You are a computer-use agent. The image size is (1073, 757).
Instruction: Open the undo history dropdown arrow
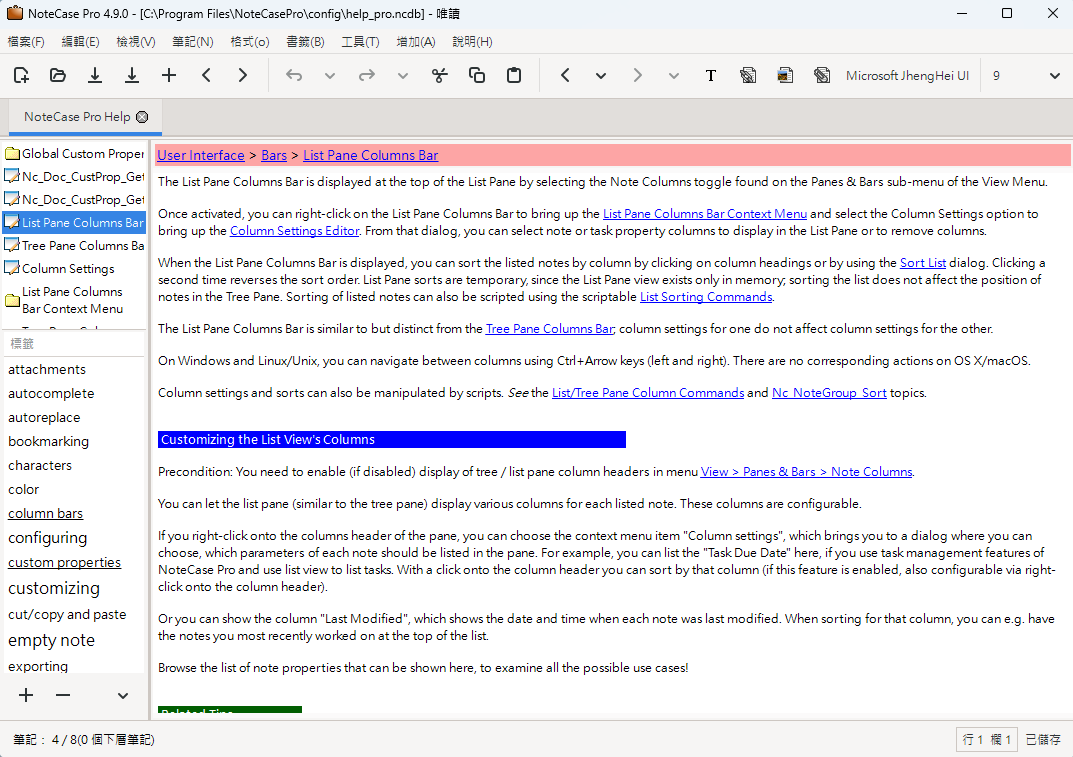(x=330, y=76)
